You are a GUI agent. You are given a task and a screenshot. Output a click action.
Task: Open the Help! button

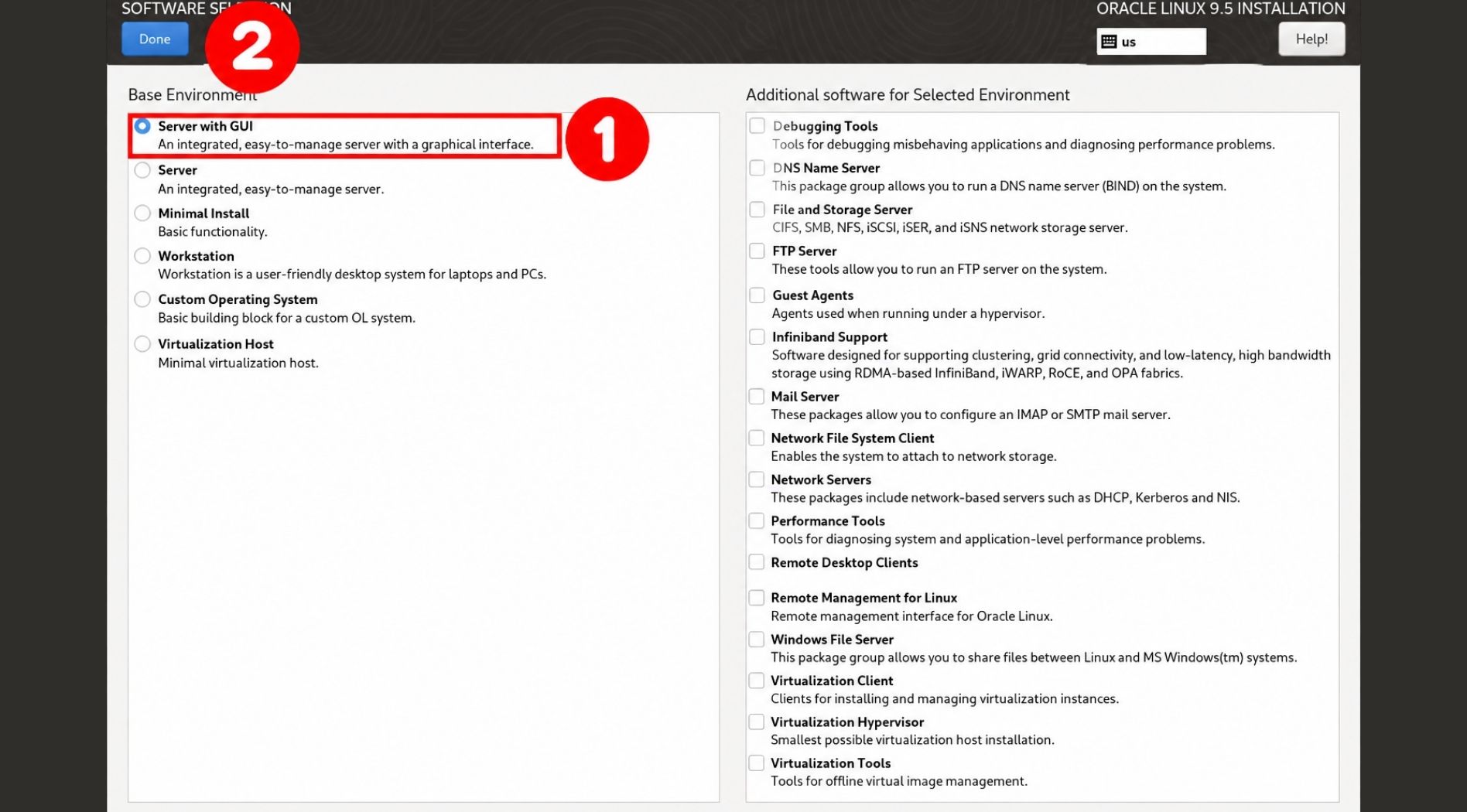[x=1311, y=39]
